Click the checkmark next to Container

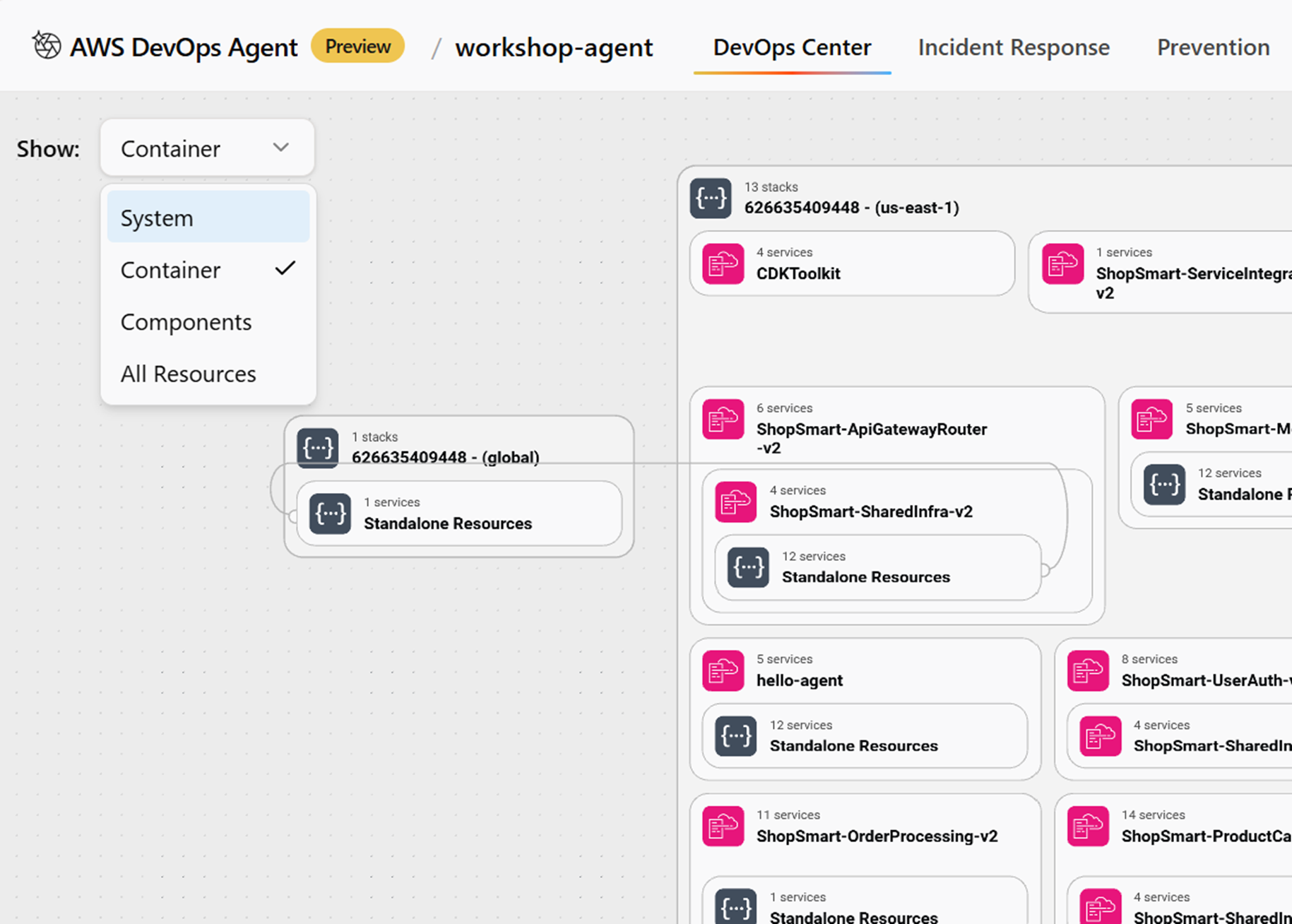pyautogui.click(x=285, y=268)
